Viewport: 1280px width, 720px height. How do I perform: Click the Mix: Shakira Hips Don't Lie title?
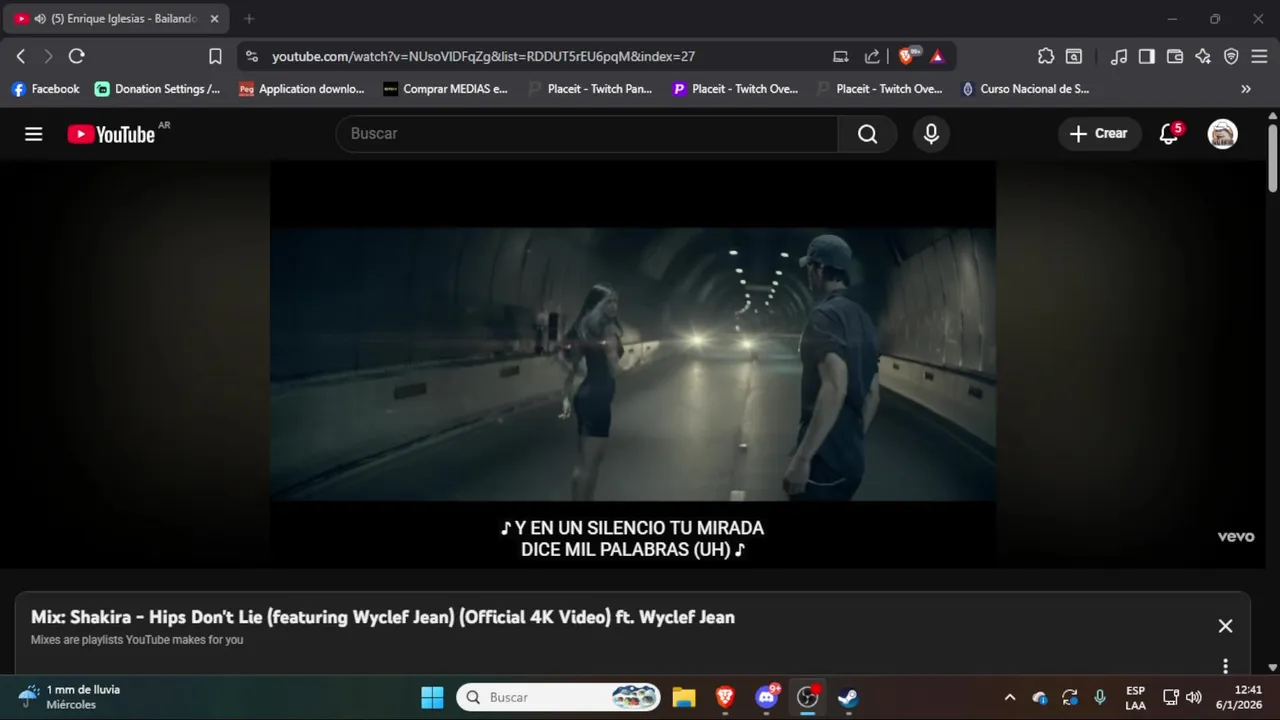383,617
